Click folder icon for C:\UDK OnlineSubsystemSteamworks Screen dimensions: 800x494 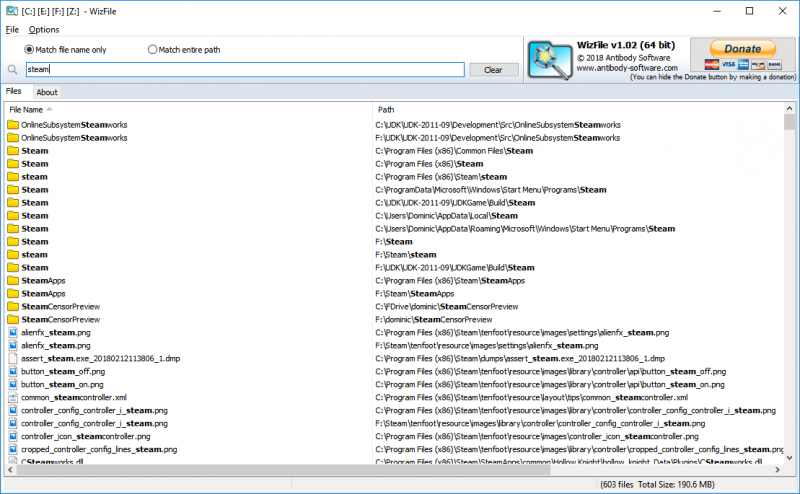[x=13, y=125]
